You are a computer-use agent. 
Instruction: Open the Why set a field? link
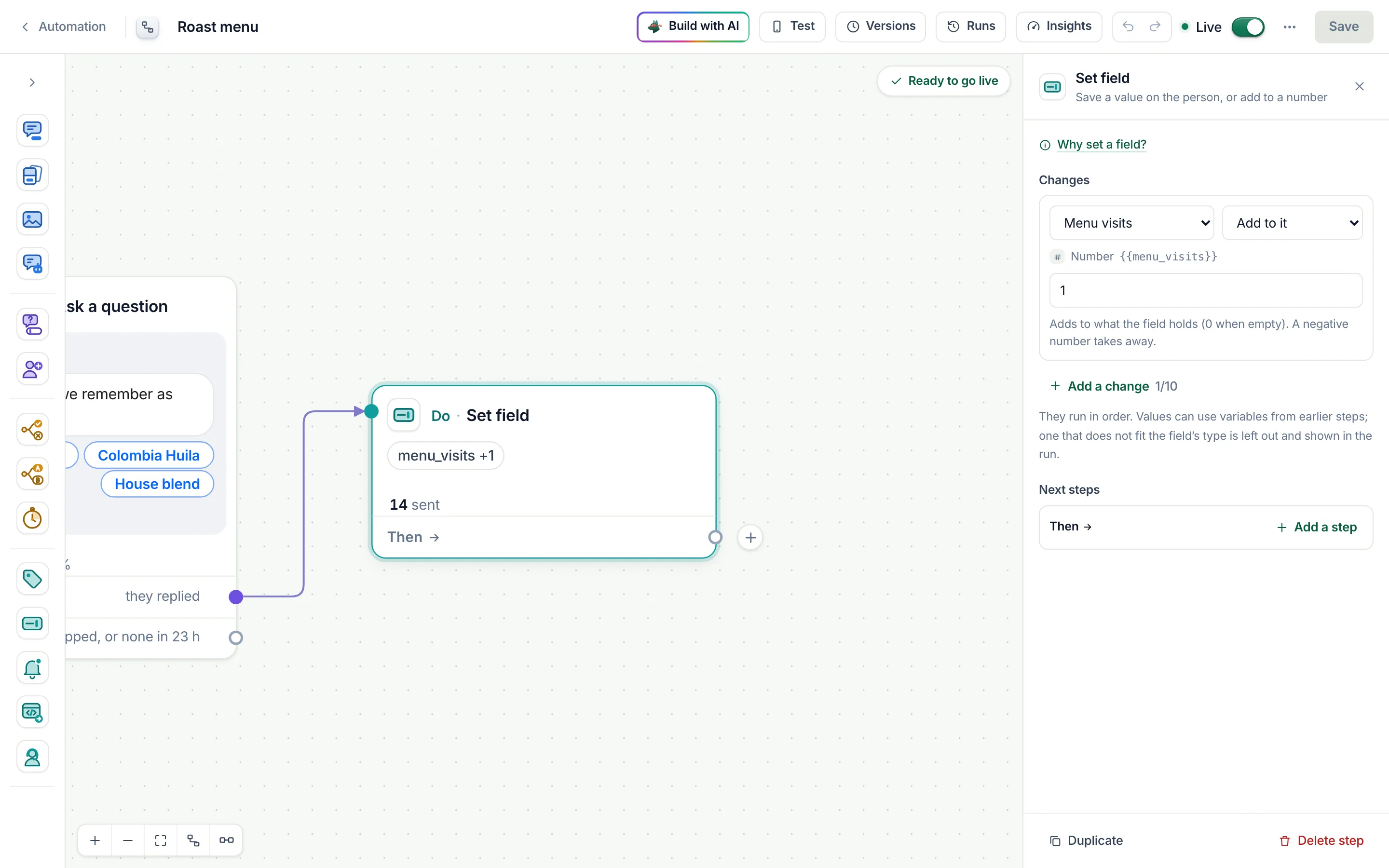1102,144
